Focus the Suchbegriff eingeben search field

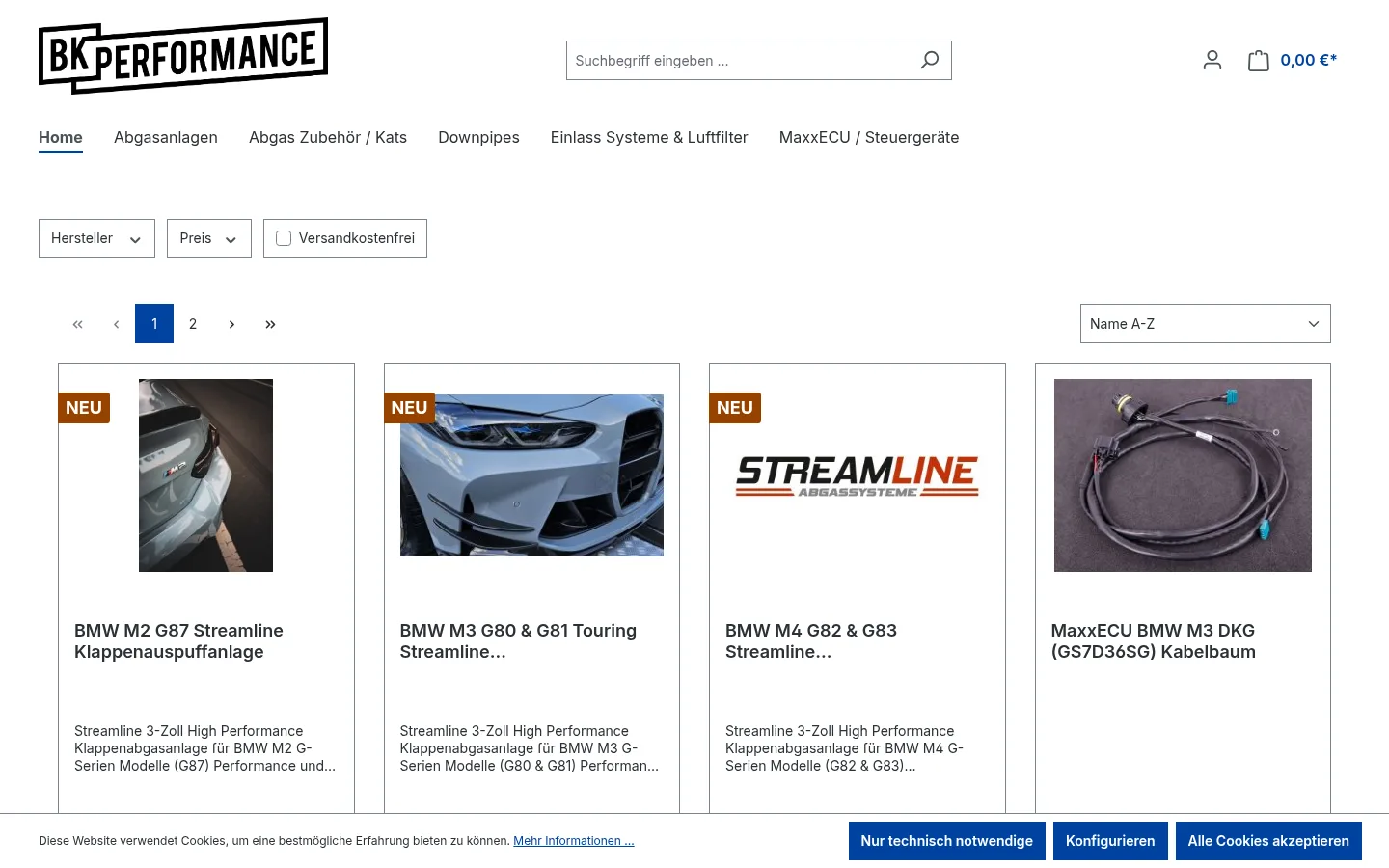pyautogui.click(x=739, y=60)
